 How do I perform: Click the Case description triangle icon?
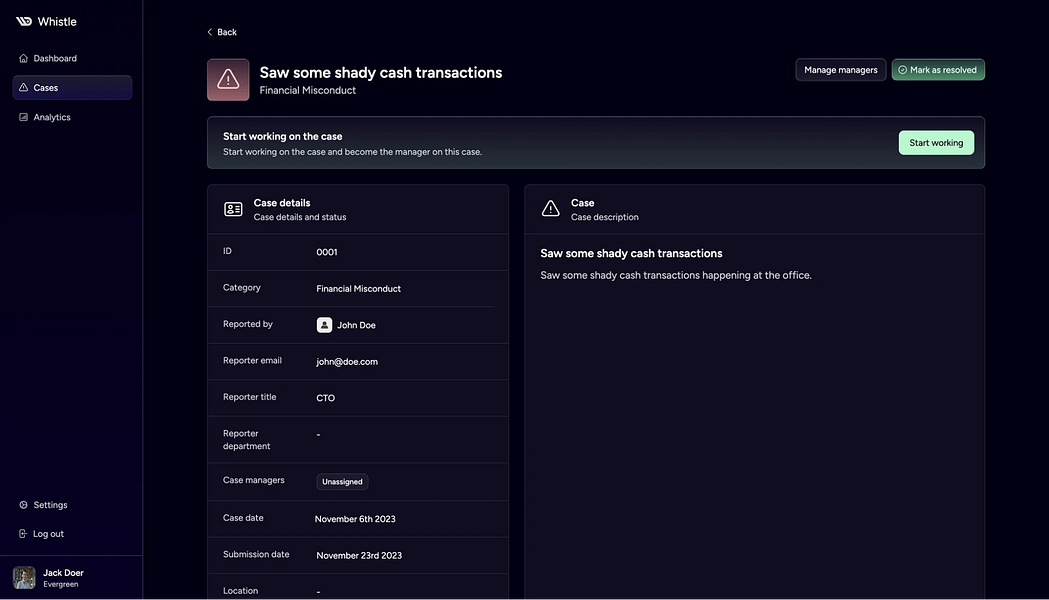click(551, 209)
